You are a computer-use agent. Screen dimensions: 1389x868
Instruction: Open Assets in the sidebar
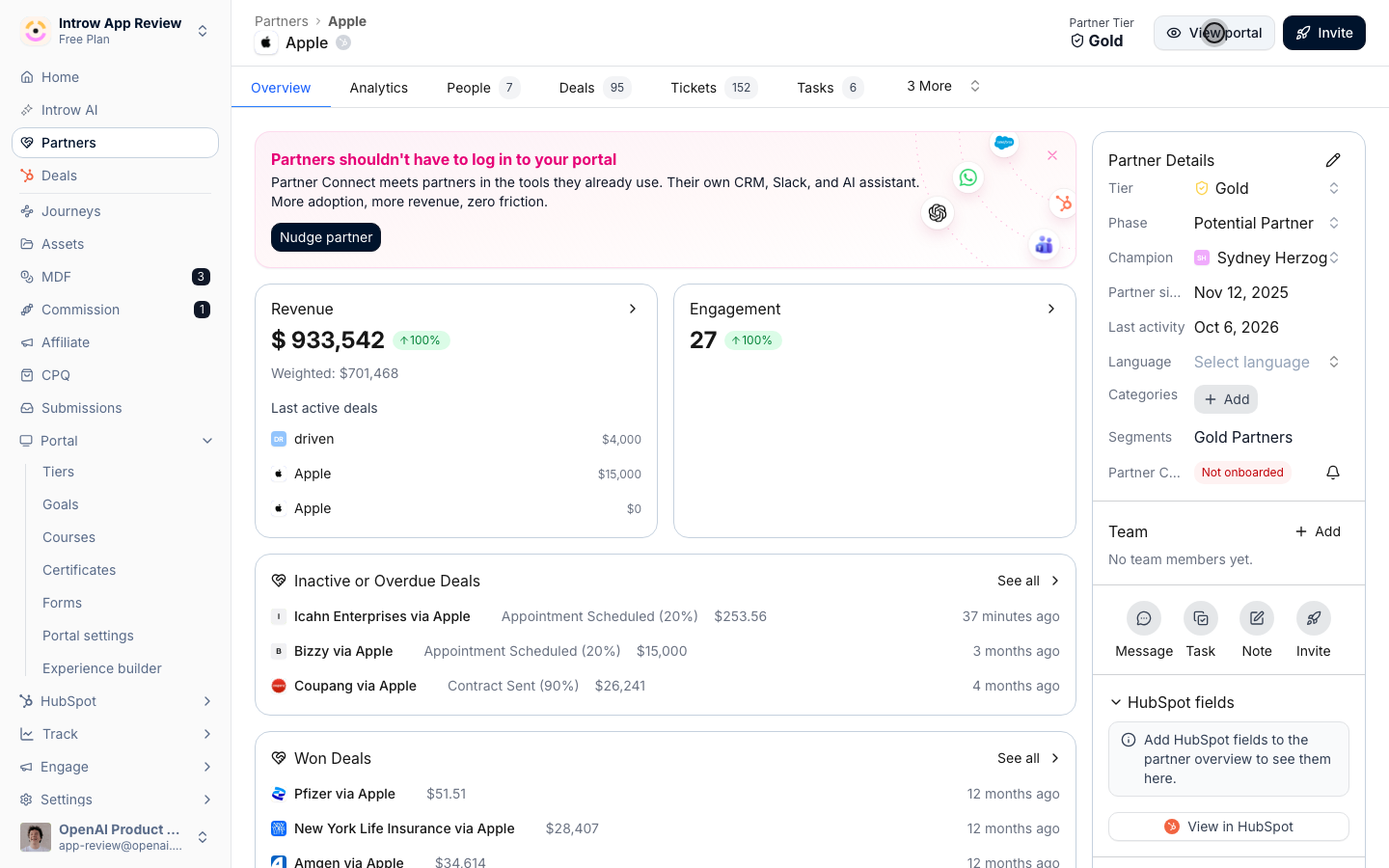(115, 244)
